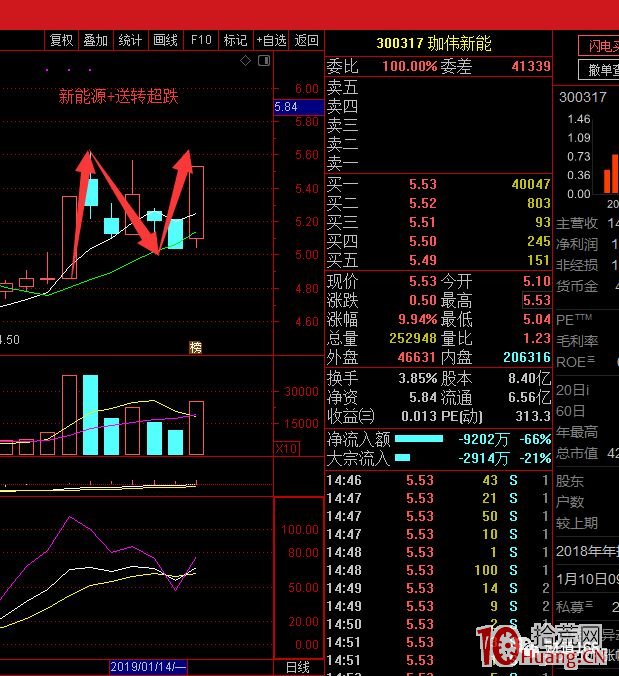Click the 流通 6.56亿 value

coord(529,397)
